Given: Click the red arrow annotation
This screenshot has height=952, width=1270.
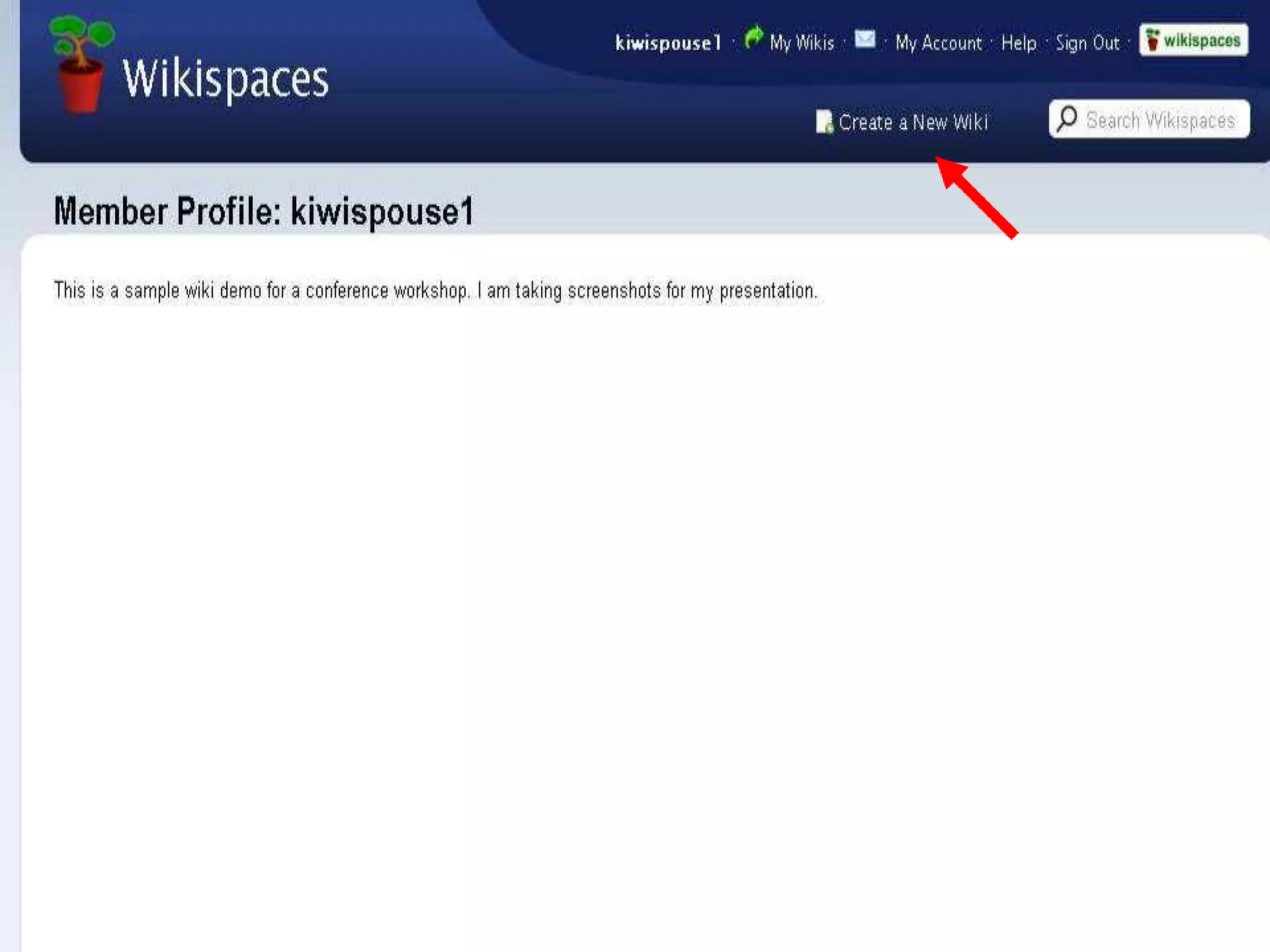Looking at the screenshot, I should click(x=977, y=196).
